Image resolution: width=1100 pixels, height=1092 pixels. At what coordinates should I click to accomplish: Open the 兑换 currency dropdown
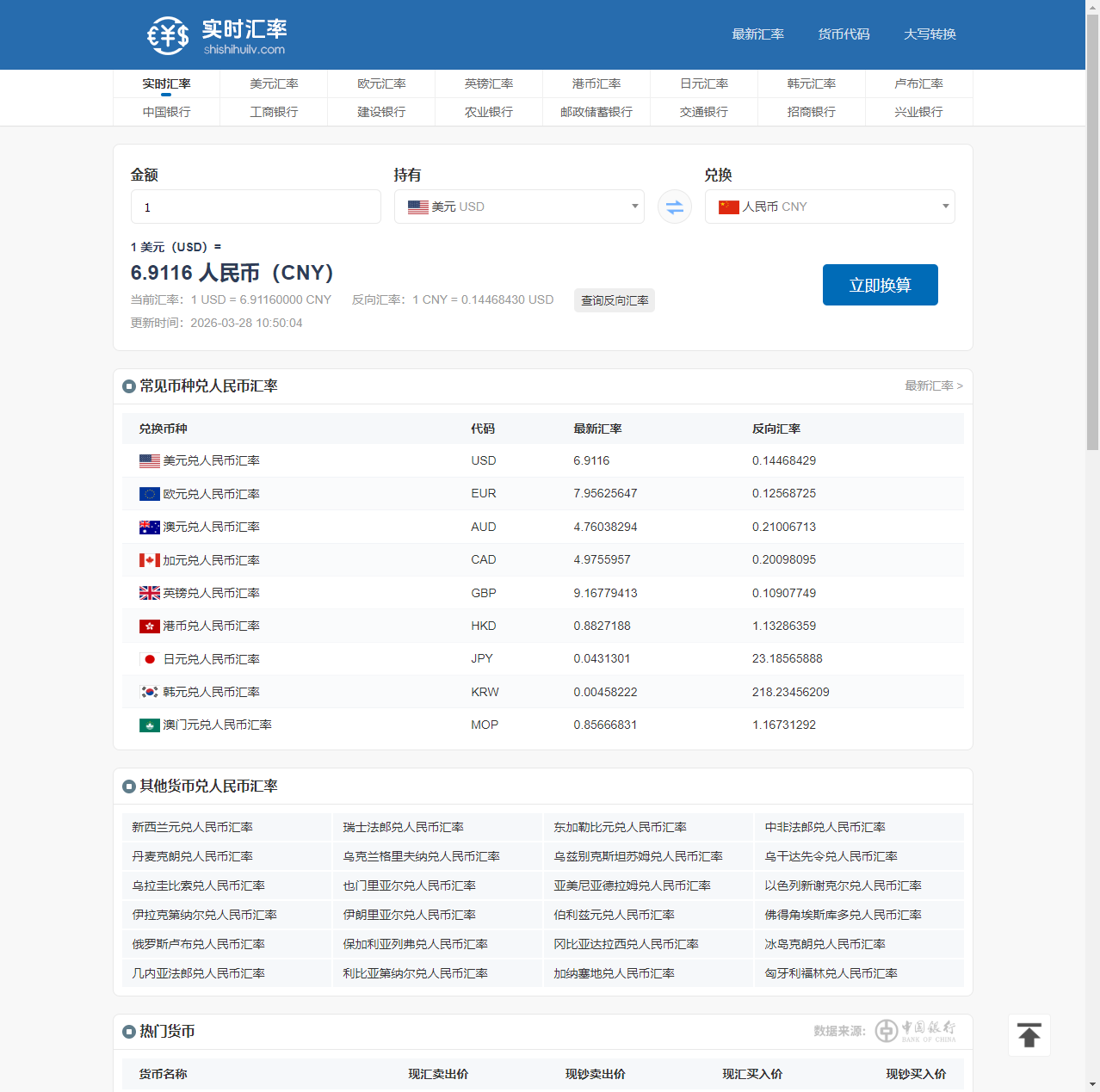(829, 207)
